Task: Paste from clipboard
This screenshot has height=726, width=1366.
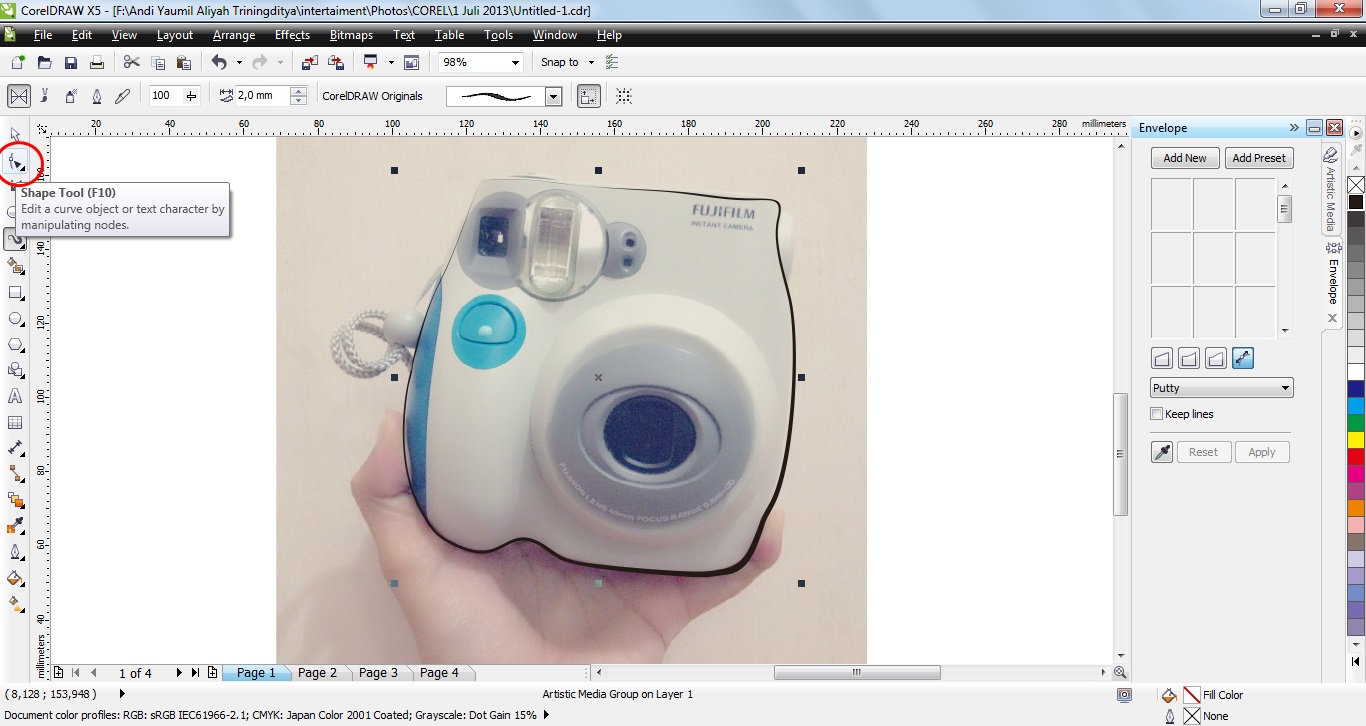Action: pyautogui.click(x=184, y=62)
